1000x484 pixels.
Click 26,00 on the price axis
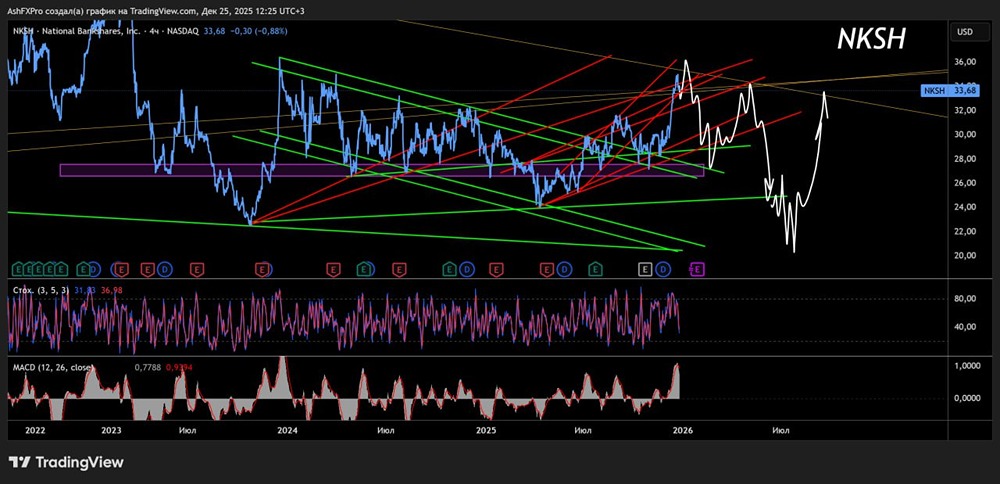tap(966, 183)
